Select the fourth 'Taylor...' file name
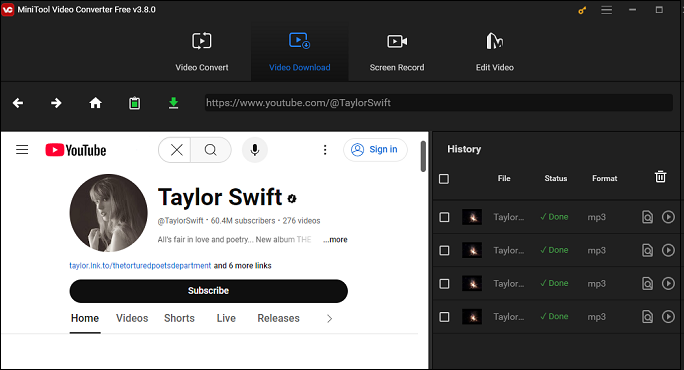 coord(509,317)
